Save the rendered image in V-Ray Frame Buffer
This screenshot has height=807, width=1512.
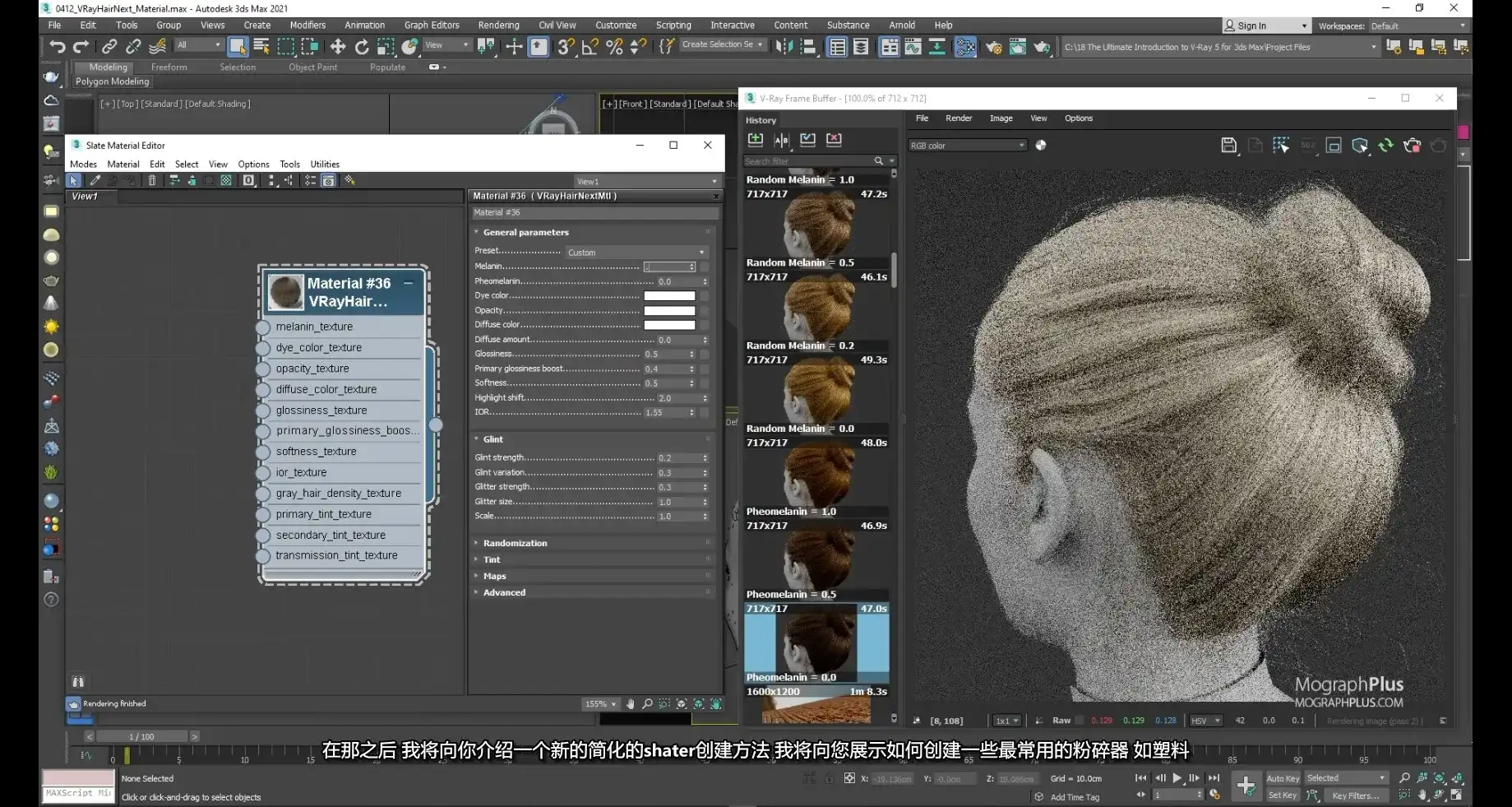point(1228,145)
